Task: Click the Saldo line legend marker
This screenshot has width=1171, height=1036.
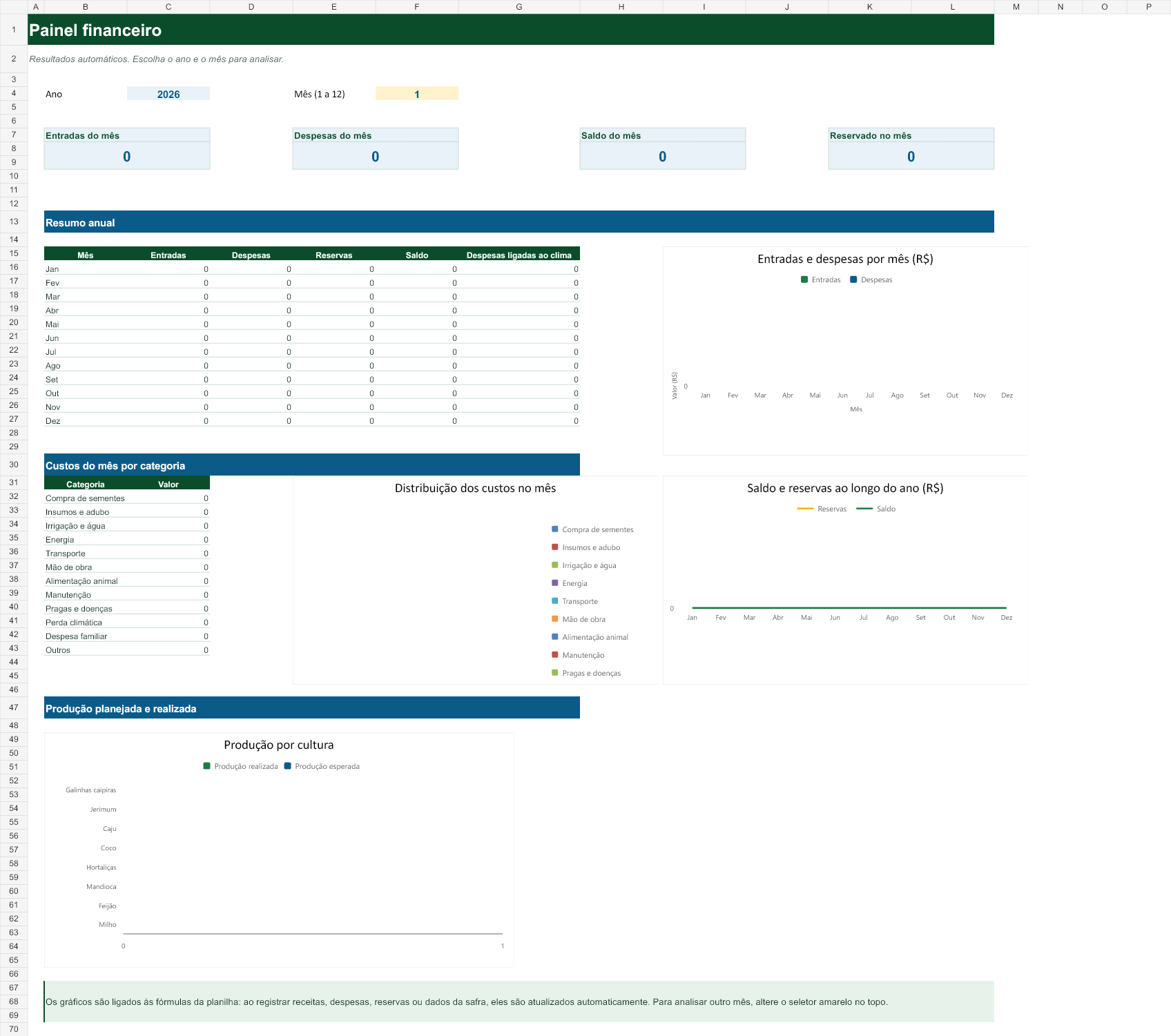Action: (864, 509)
